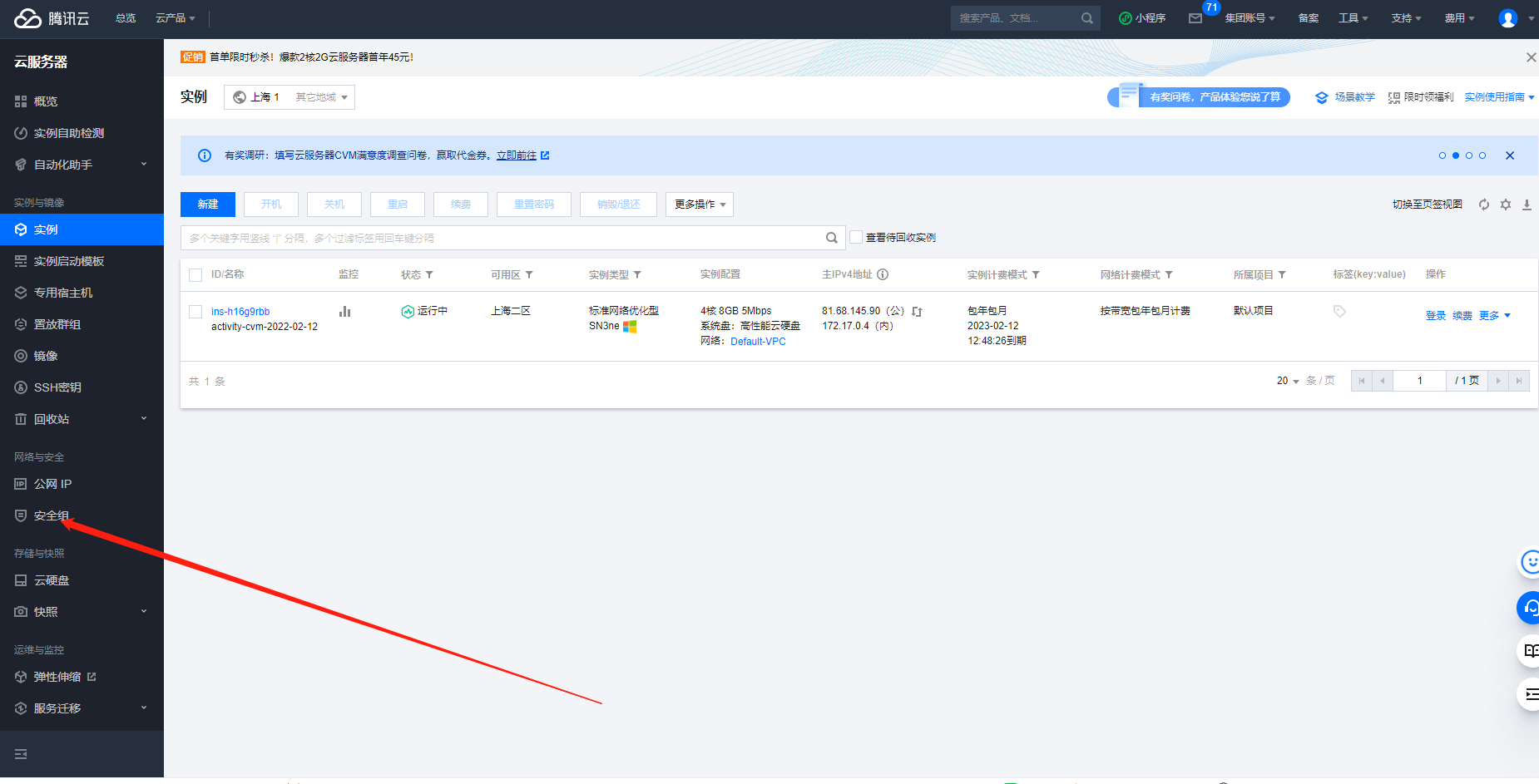The height and width of the screenshot is (784, 1539).
Task: Open the ins-h16g9rbb instance link
Action: point(240,312)
